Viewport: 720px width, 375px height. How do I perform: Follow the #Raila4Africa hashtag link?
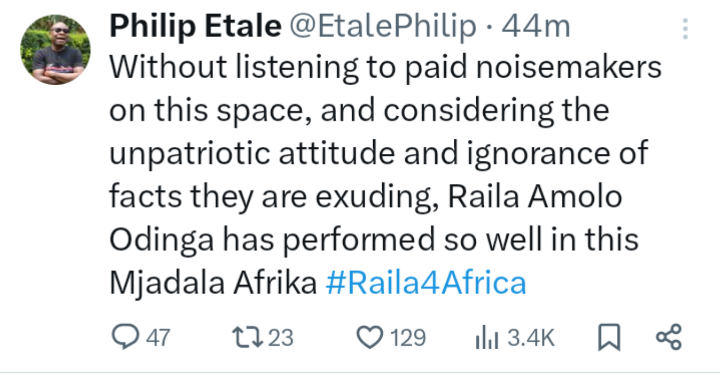pyautogui.click(x=426, y=283)
